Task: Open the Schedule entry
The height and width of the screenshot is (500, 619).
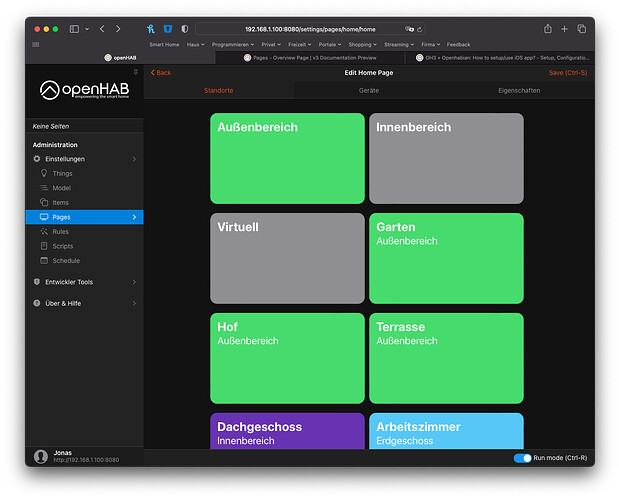Action: click(x=66, y=260)
